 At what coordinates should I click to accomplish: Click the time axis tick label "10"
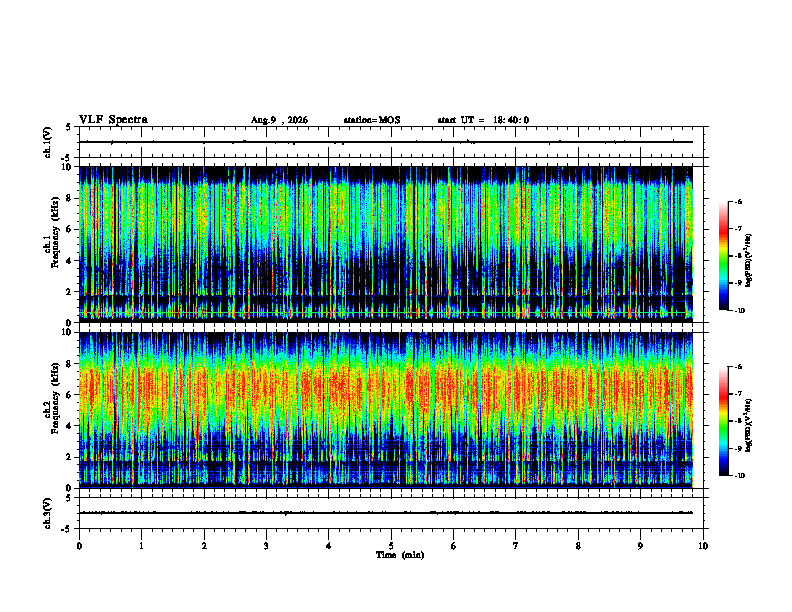pyautogui.click(x=703, y=546)
